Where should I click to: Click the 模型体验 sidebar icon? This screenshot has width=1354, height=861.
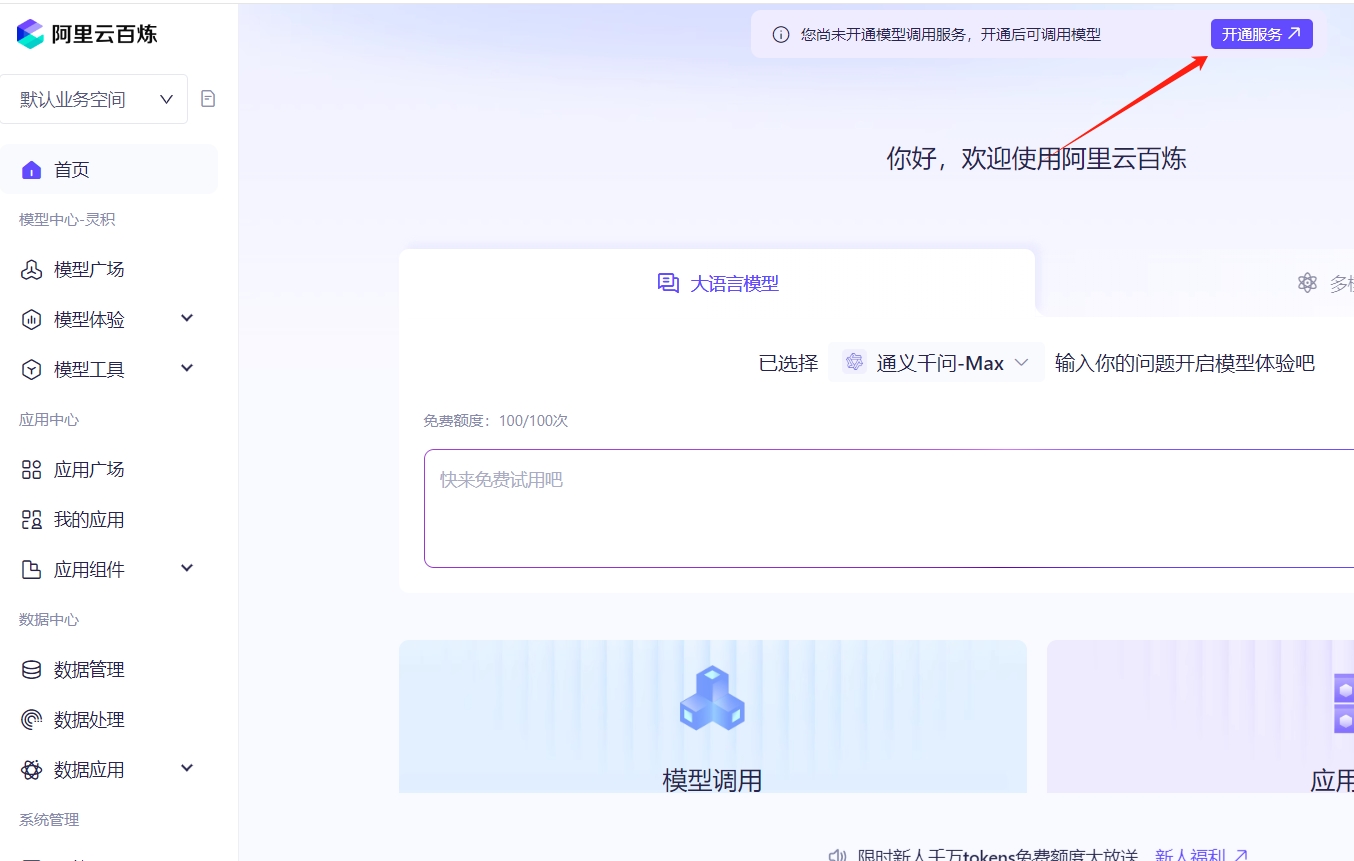[32, 320]
